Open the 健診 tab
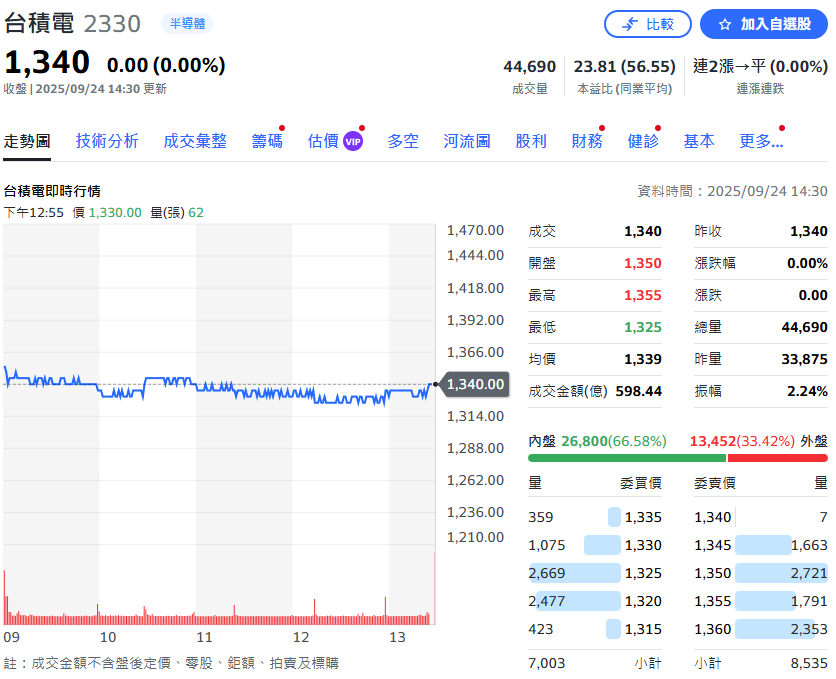Viewport: 836px width, 679px height. click(643, 141)
